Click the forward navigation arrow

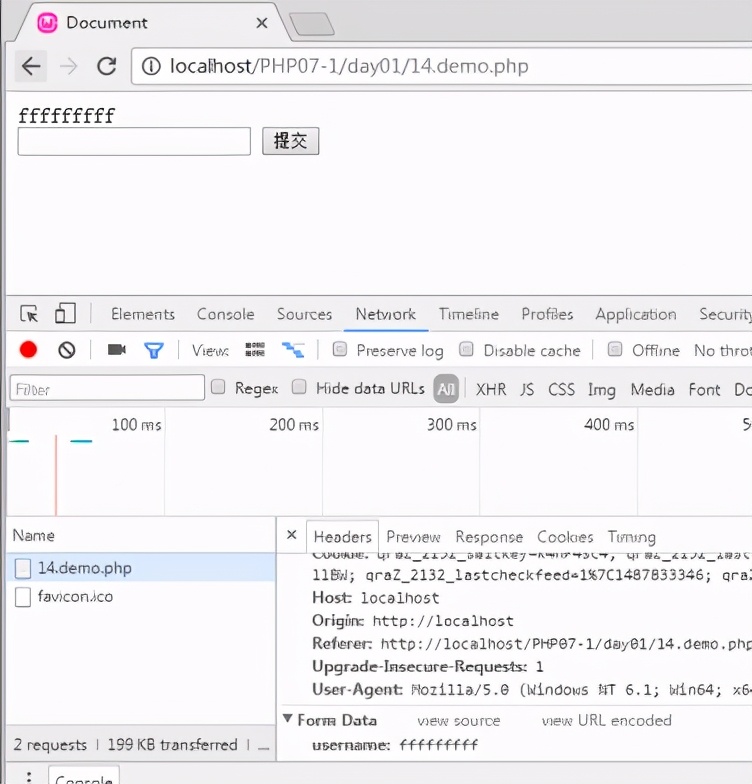68,66
